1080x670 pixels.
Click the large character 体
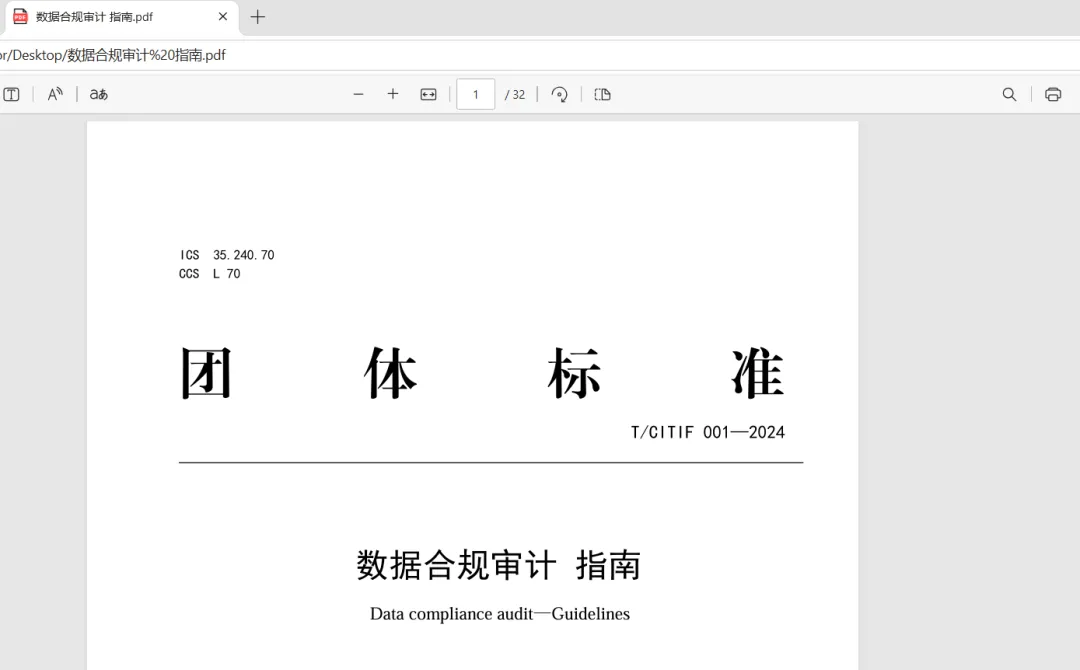(390, 373)
